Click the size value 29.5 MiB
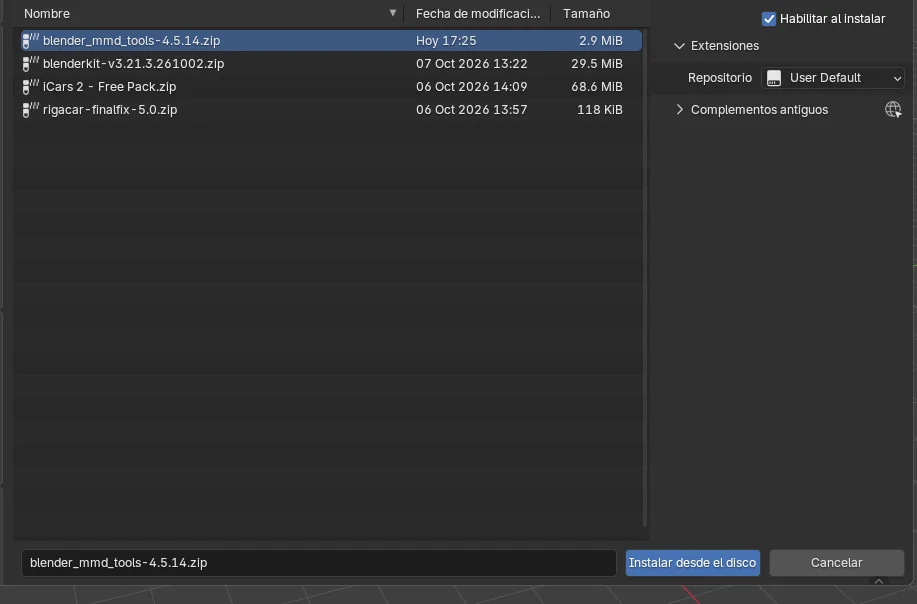 click(597, 64)
